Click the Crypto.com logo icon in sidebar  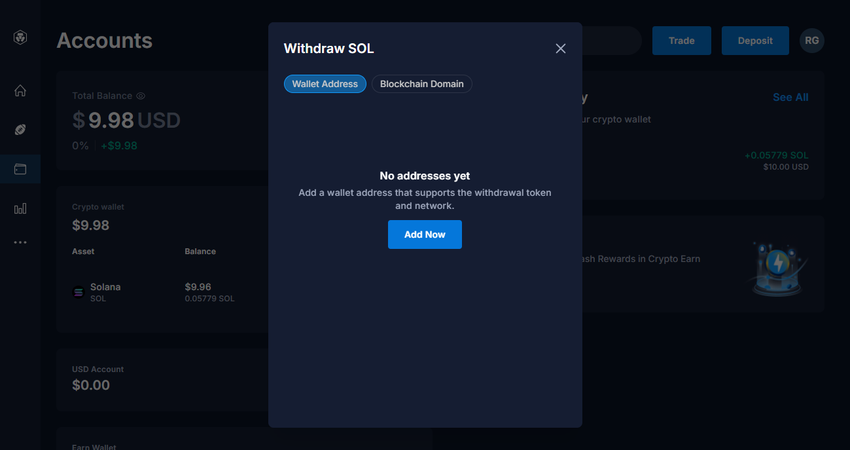pos(20,37)
